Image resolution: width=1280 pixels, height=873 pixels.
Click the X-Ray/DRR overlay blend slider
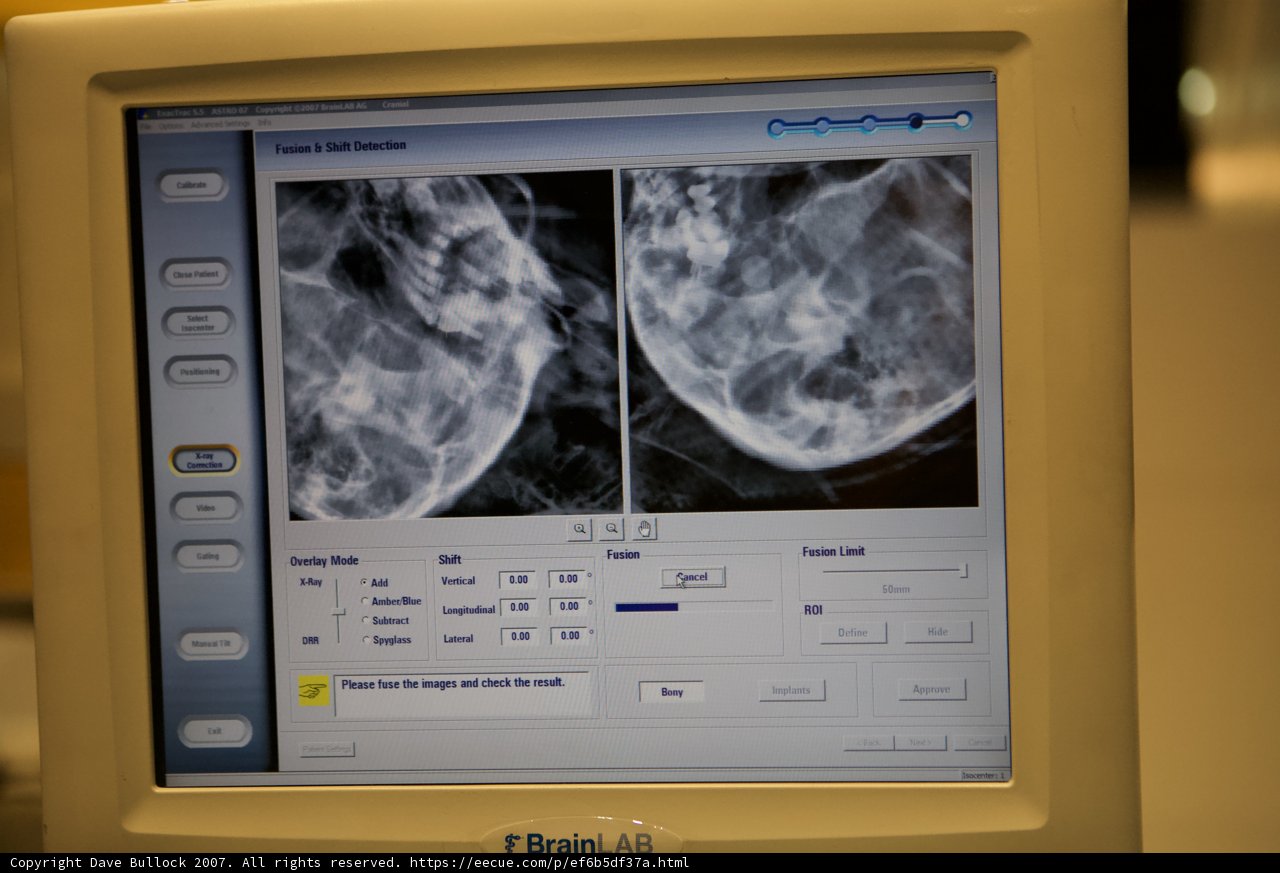click(x=339, y=611)
